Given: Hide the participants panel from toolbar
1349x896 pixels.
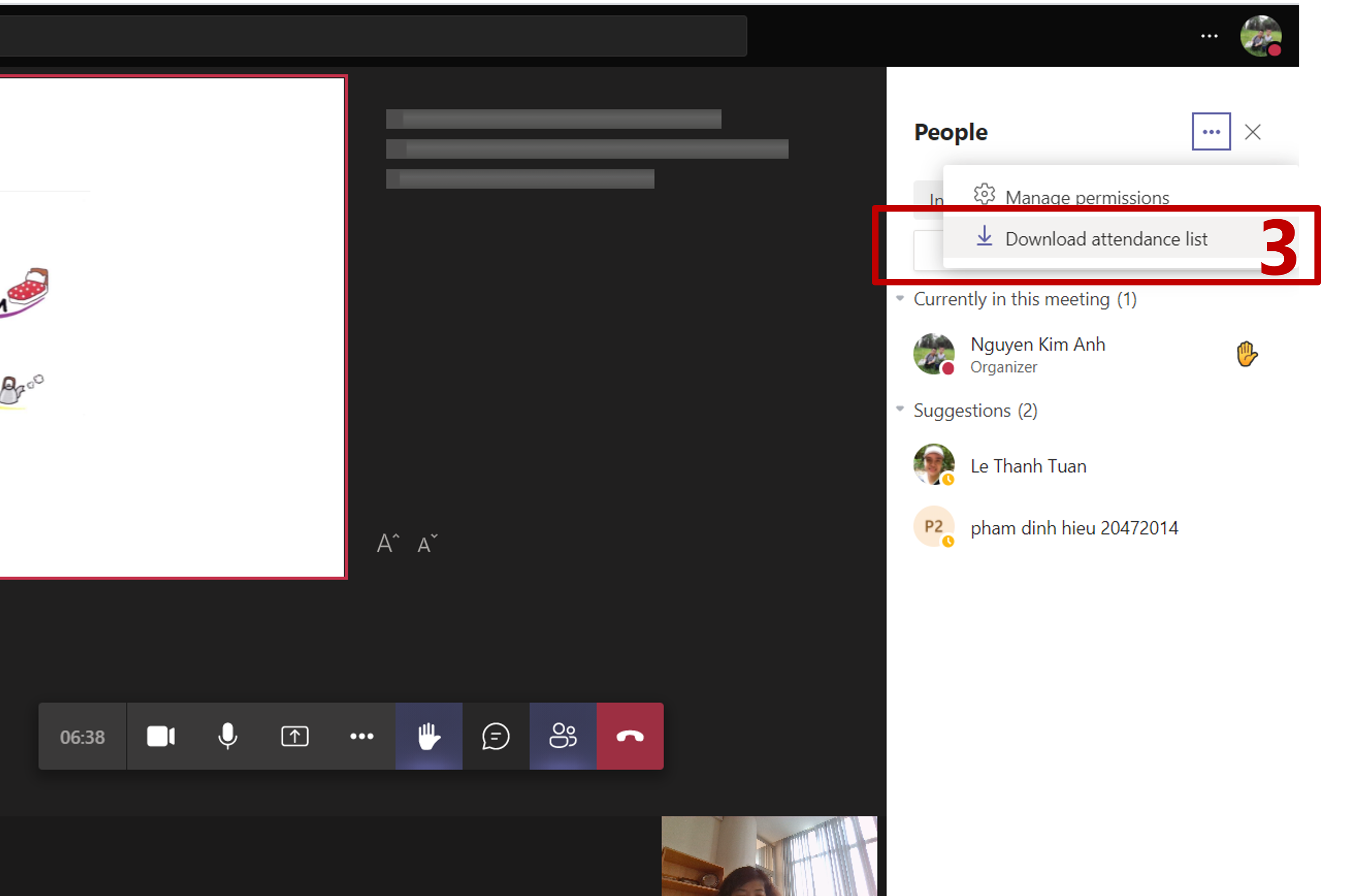Looking at the screenshot, I should [x=563, y=736].
